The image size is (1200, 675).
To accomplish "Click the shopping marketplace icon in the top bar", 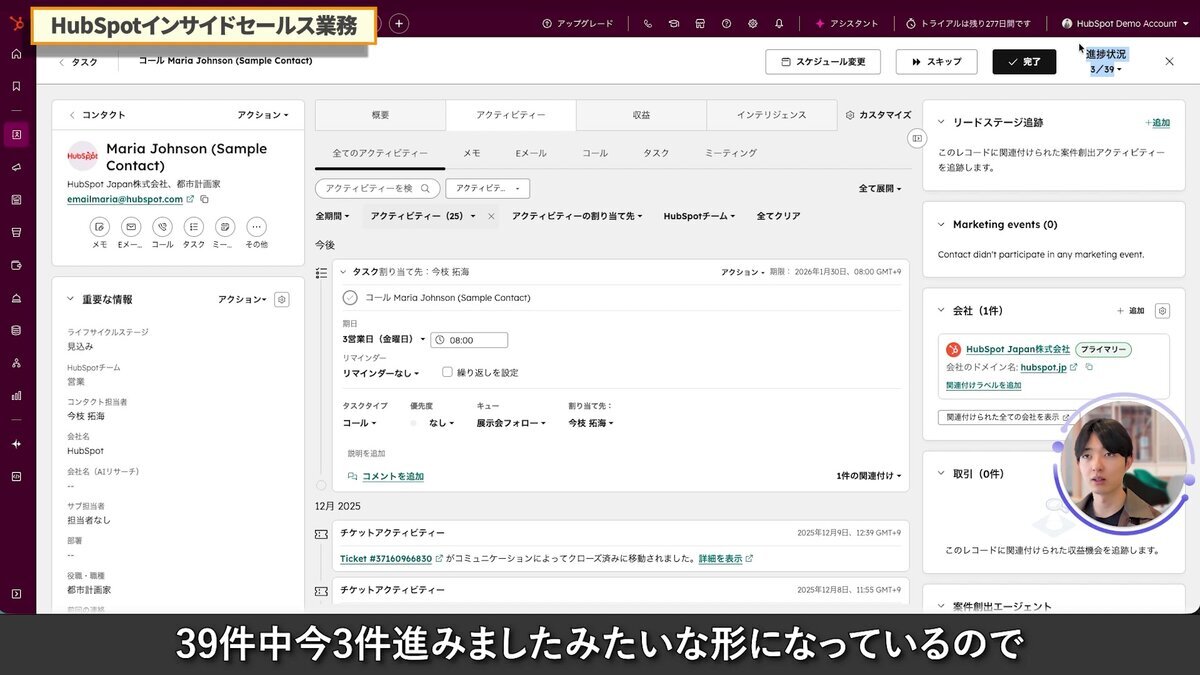I will coord(700,22).
